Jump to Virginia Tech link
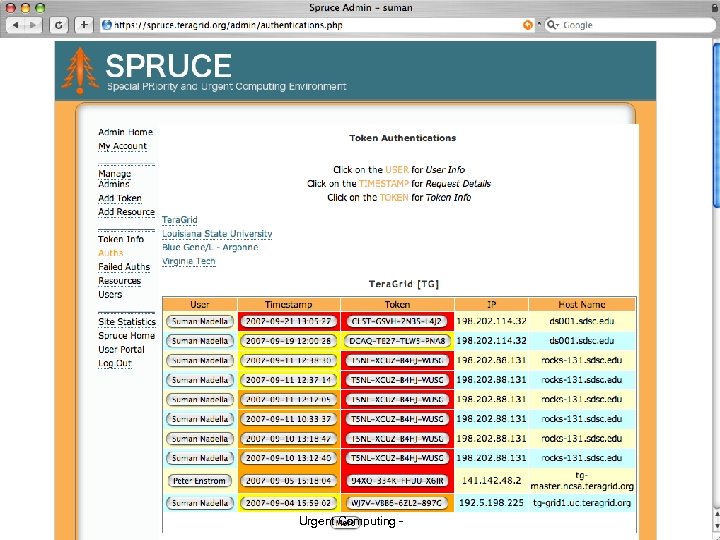 tap(188, 261)
